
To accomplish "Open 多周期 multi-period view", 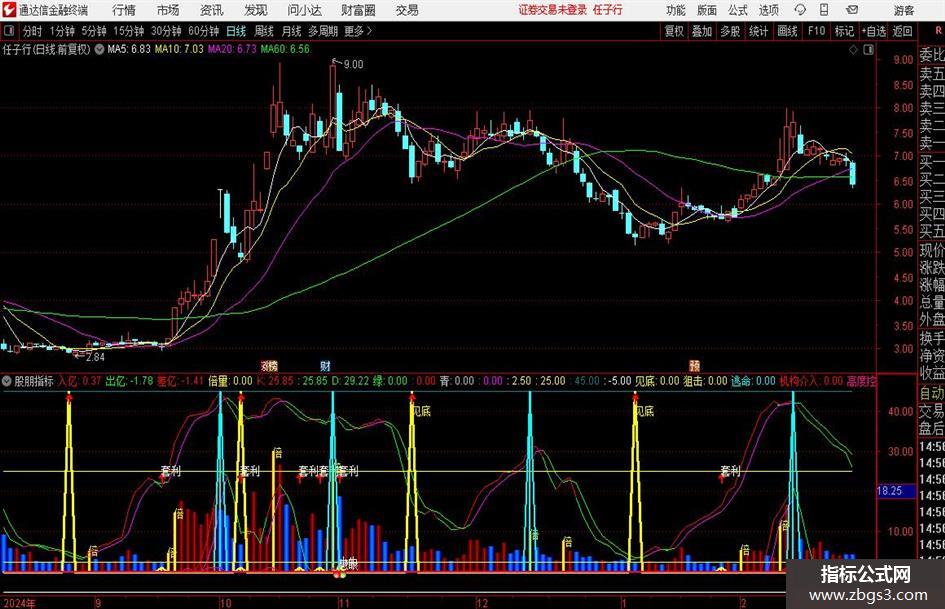I will click(x=323, y=31).
